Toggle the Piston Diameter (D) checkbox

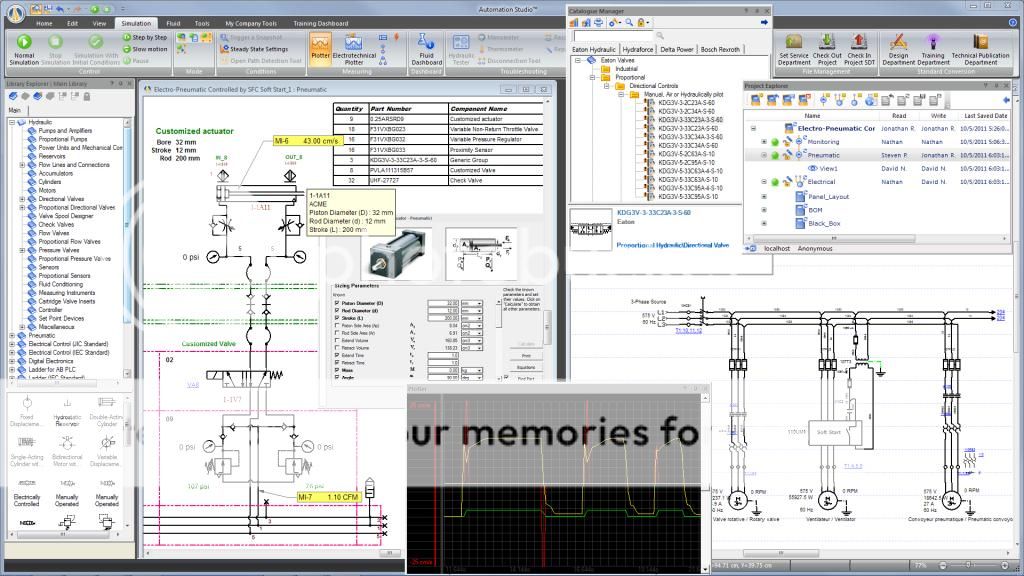point(335,303)
